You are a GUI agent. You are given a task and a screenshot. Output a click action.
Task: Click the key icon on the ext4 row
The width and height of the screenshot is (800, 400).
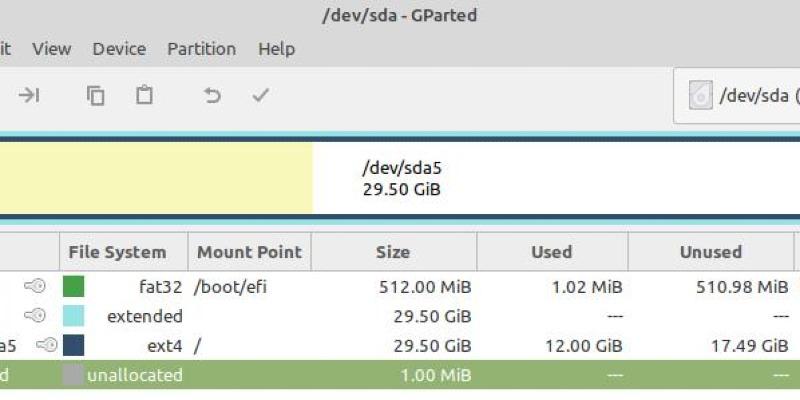(46, 345)
